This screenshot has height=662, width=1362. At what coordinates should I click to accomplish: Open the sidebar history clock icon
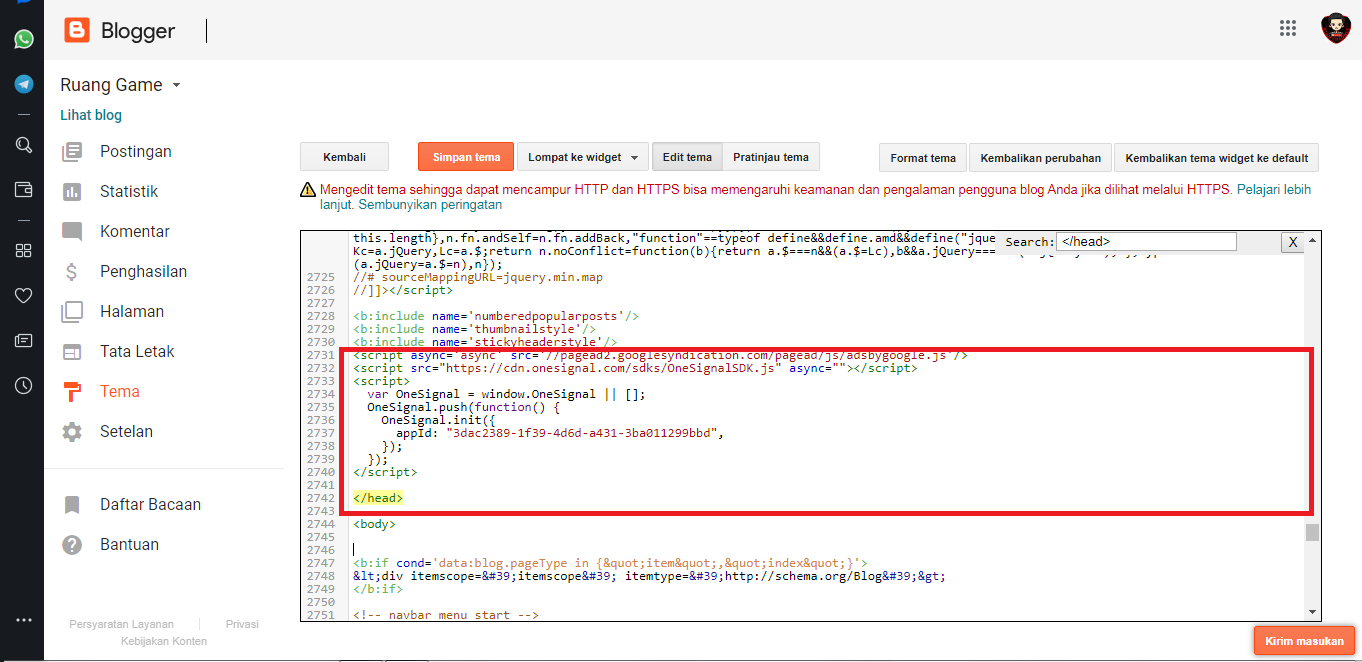click(x=23, y=385)
